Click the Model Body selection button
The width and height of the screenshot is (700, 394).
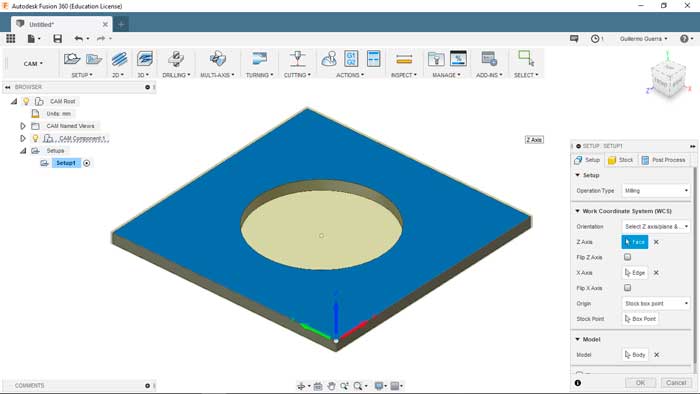pyautogui.click(x=635, y=355)
